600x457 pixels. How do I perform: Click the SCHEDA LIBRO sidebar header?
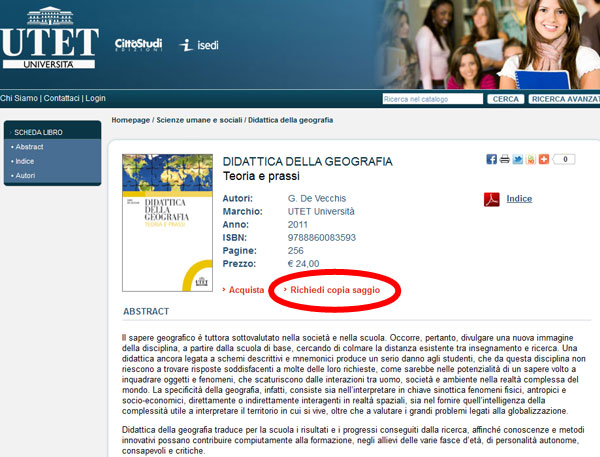coord(52,132)
